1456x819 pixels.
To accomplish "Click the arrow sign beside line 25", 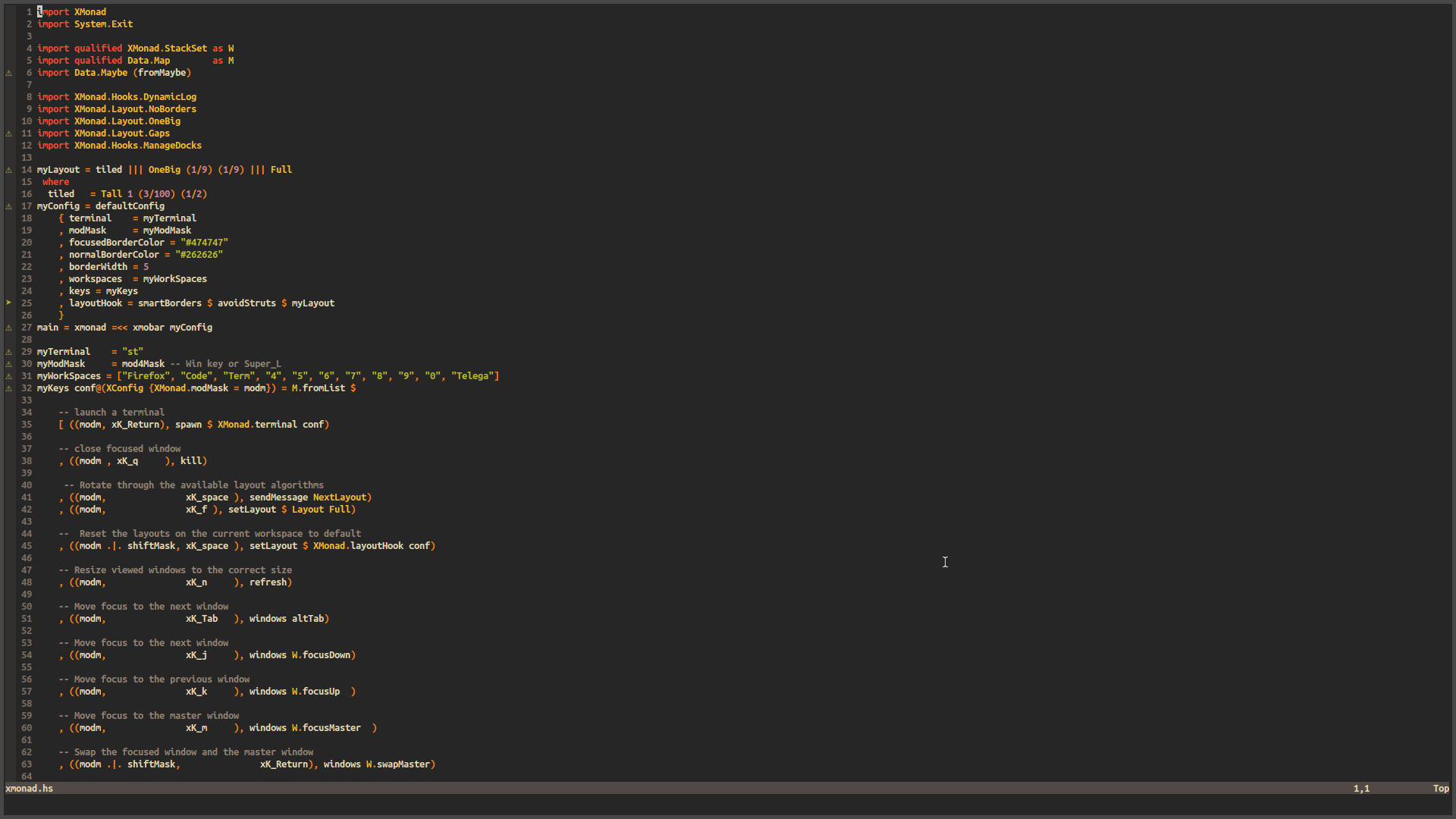I will tap(9, 303).
